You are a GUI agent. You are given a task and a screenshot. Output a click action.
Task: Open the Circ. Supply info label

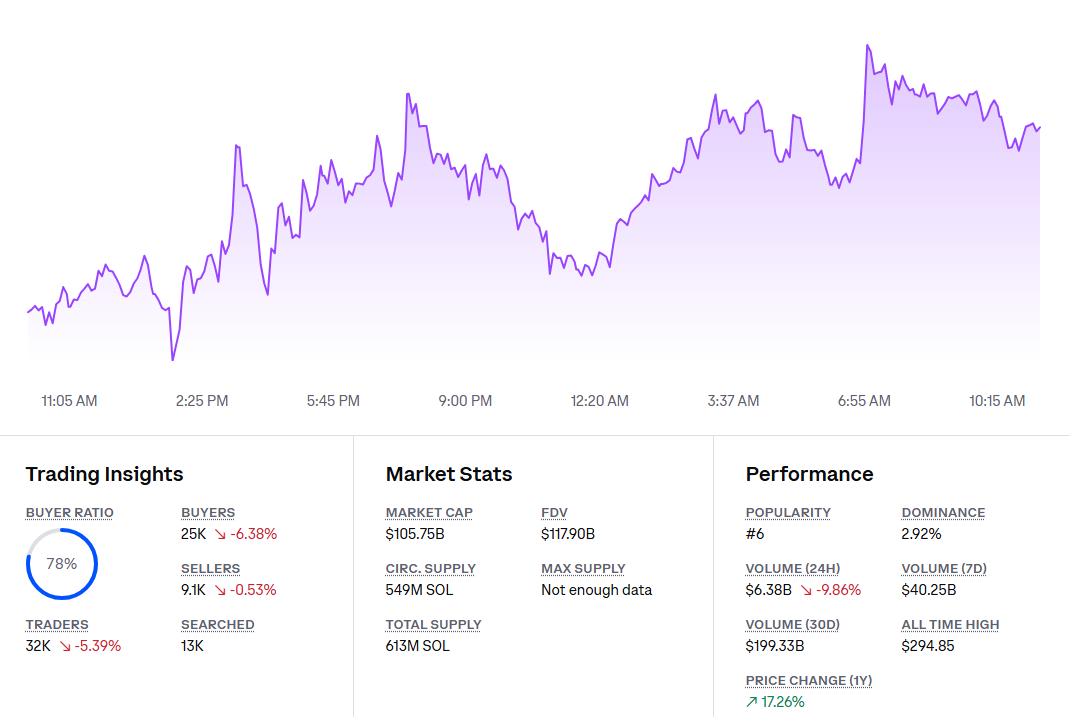(430, 568)
